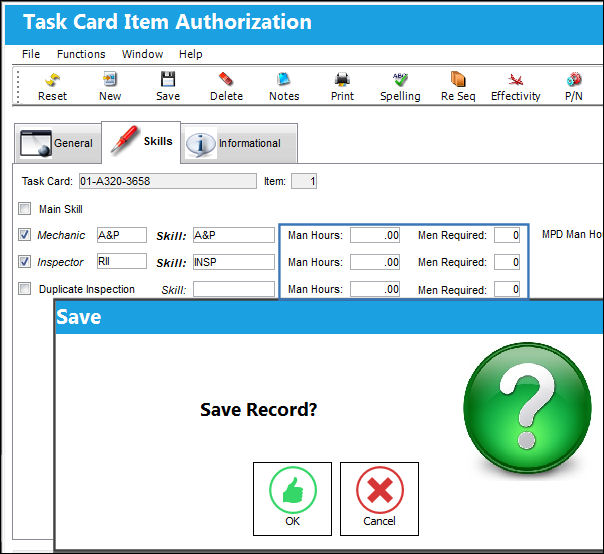Switch to the Informational tab
The height and width of the screenshot is (554, 604).
[x=239, y=143]
